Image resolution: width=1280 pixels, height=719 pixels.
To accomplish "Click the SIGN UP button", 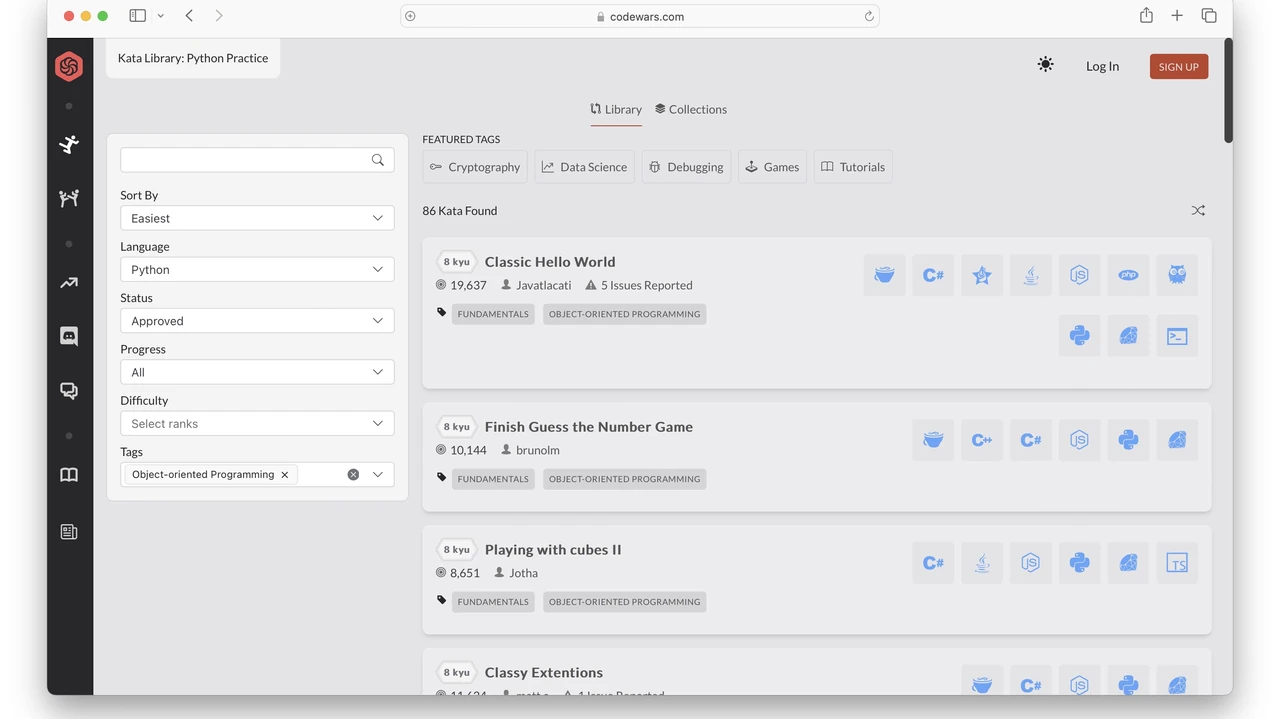I will [1179, 66].
